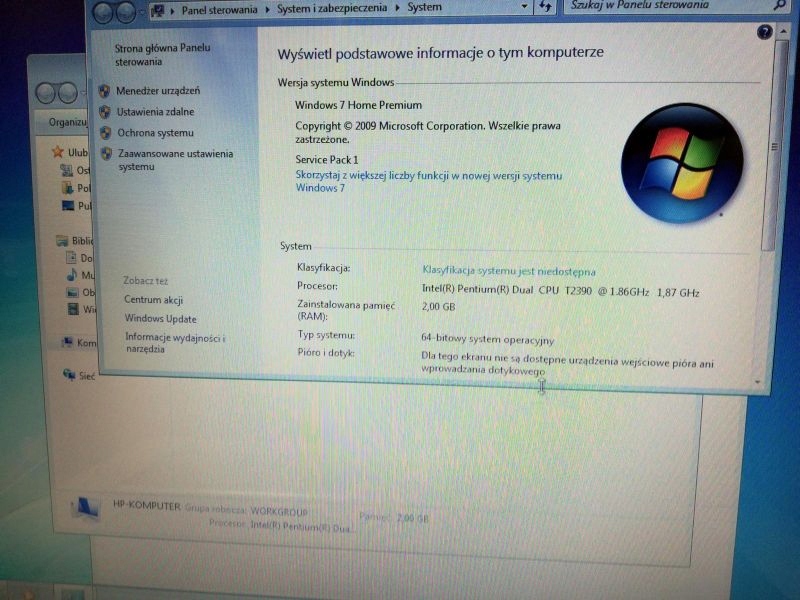This screenshot has width=800, height=600.
Task: Click the computer icon in the address bar
Action: pyautogui.click(x=158, y=10)
